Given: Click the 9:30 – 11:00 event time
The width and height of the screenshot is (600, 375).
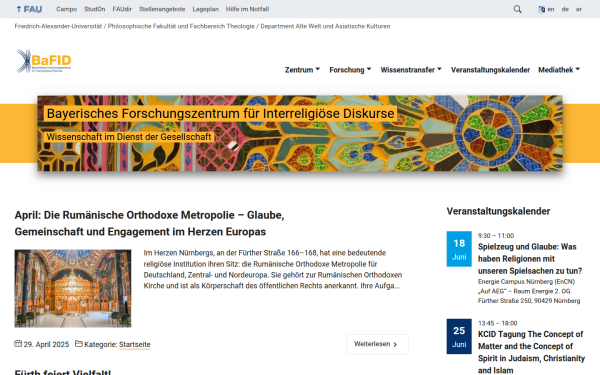Looking at the screenshot, I should point(496,235).
